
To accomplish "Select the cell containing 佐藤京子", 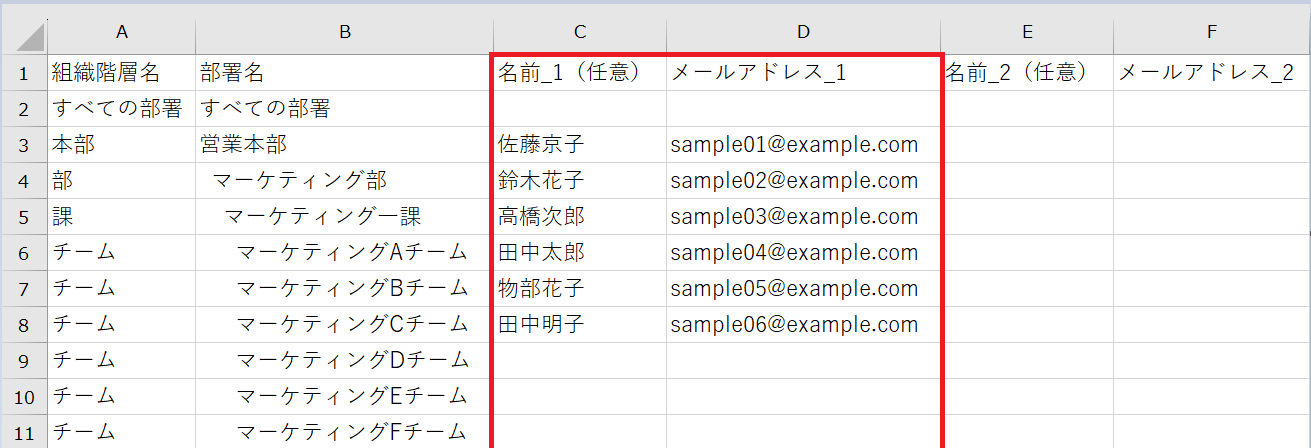I will click(580, 145).
